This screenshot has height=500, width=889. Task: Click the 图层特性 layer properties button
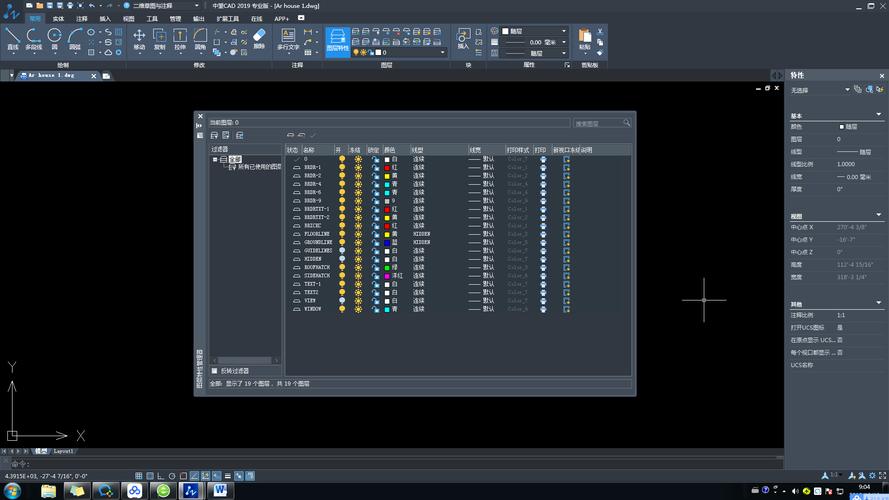coord(338,39)
